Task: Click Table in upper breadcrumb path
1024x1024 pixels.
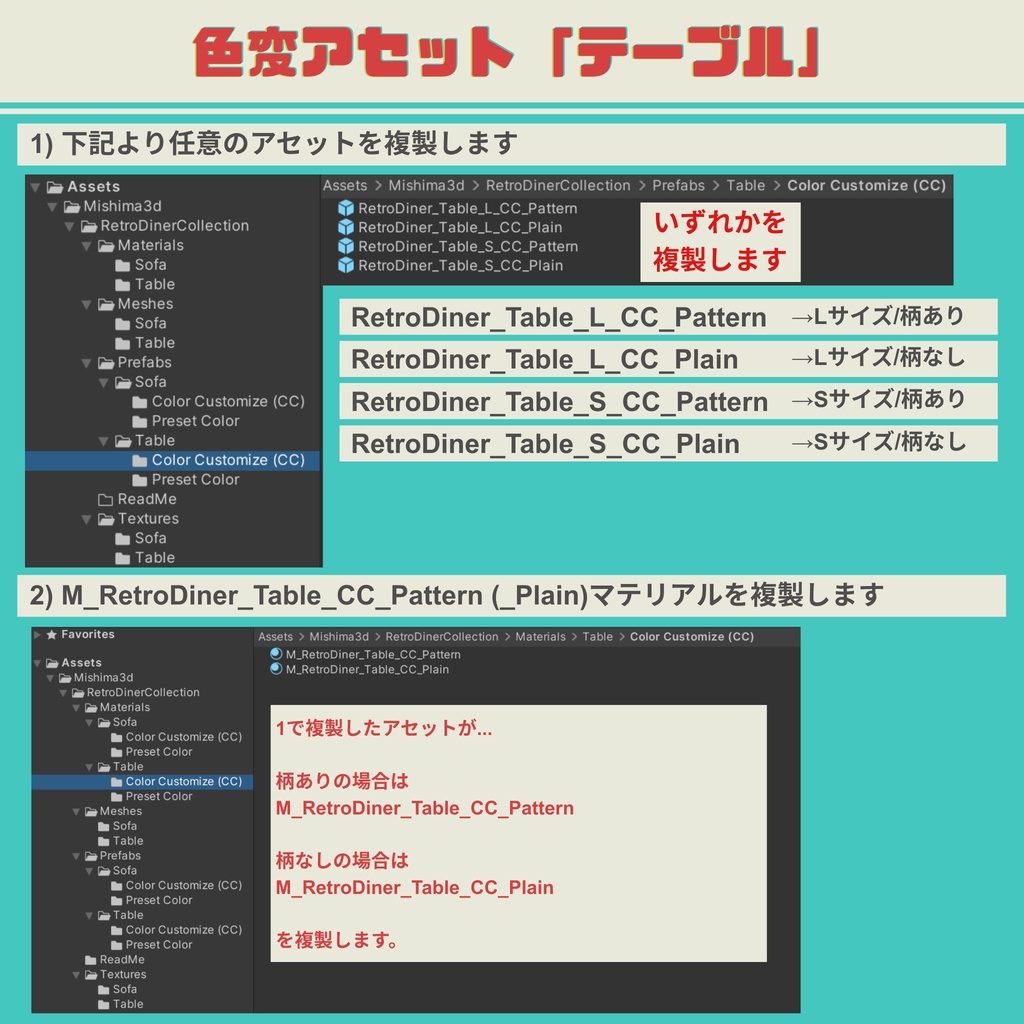Action: pyautogui.click(x=746, y=185)
